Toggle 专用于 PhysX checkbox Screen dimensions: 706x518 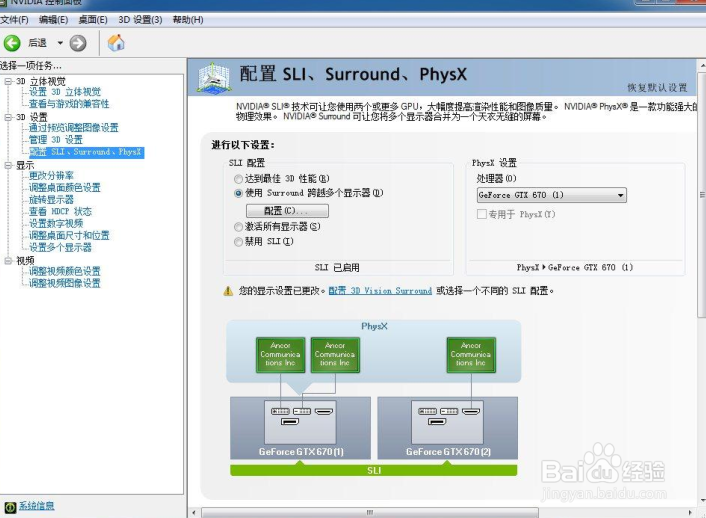[x=482, y=214]
